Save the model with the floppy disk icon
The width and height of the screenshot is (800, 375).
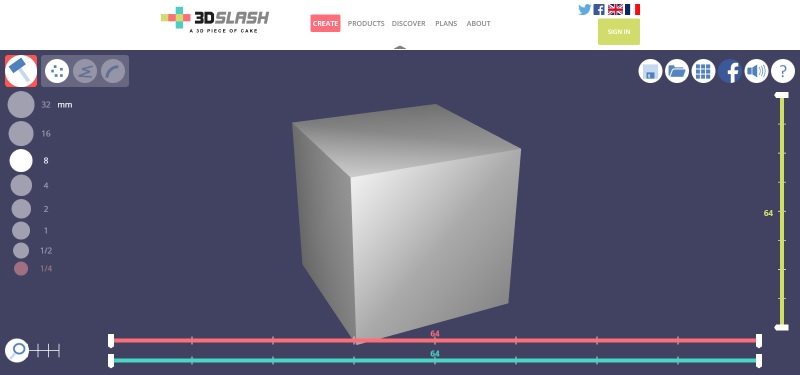pos(650,71)
